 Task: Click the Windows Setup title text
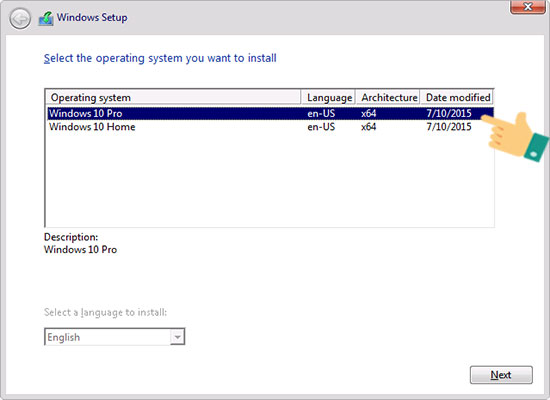click(92, 18)
